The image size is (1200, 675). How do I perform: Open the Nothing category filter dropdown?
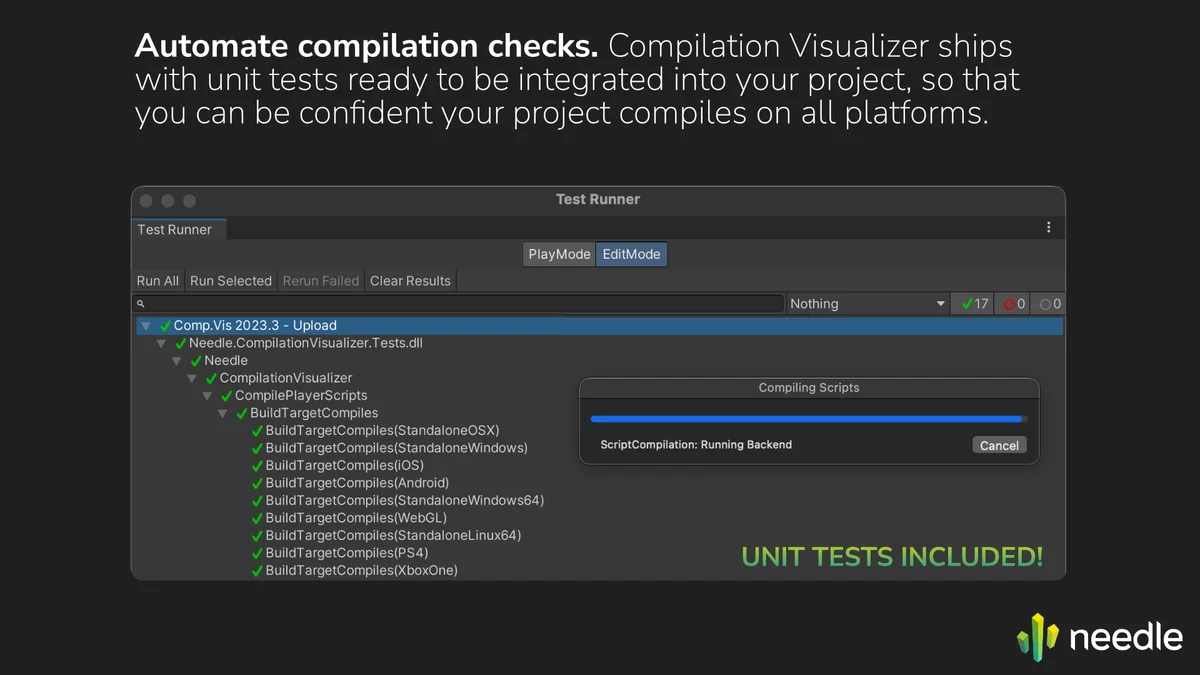point(867,304)
